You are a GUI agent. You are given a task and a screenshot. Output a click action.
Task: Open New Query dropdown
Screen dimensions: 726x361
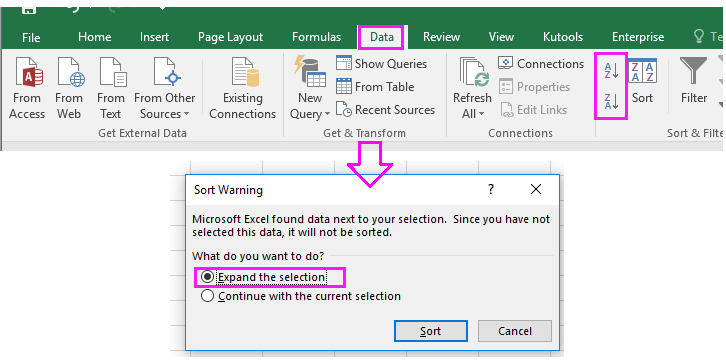click(x=310, y=88)
